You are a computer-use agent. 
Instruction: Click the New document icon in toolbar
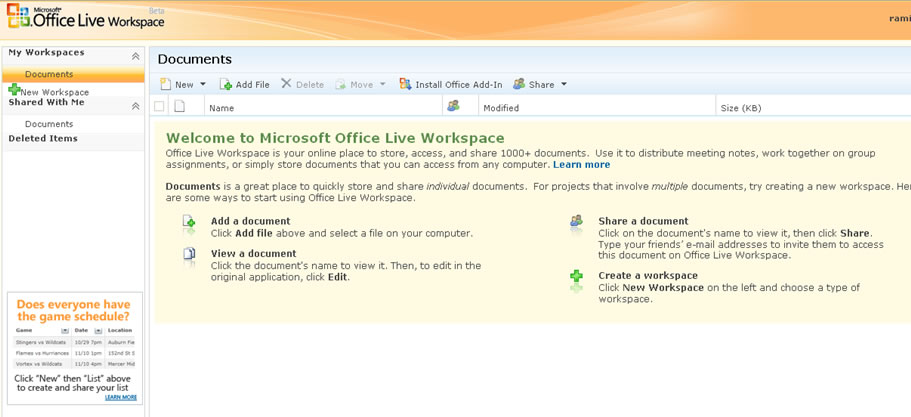(x=166, y=84)
